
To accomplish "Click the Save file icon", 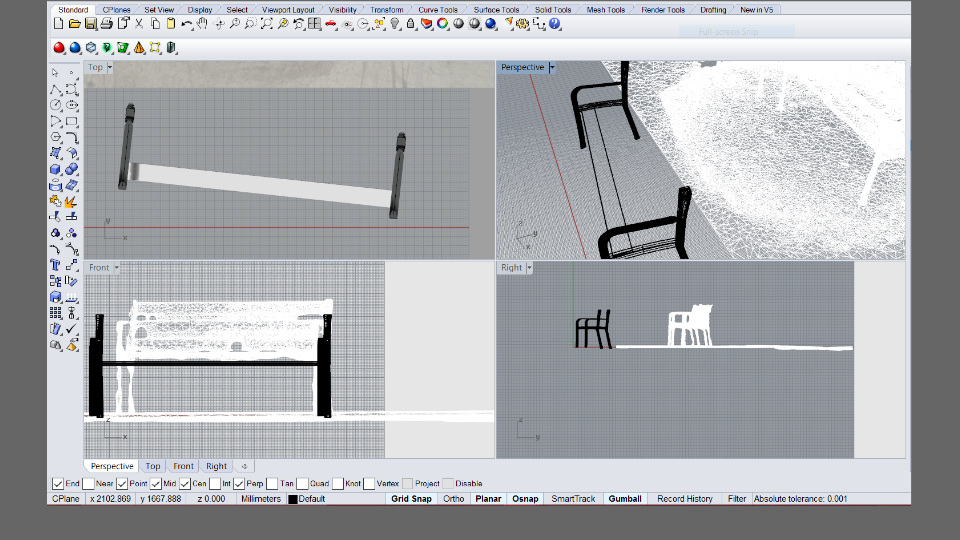I will tap(91, 23).
